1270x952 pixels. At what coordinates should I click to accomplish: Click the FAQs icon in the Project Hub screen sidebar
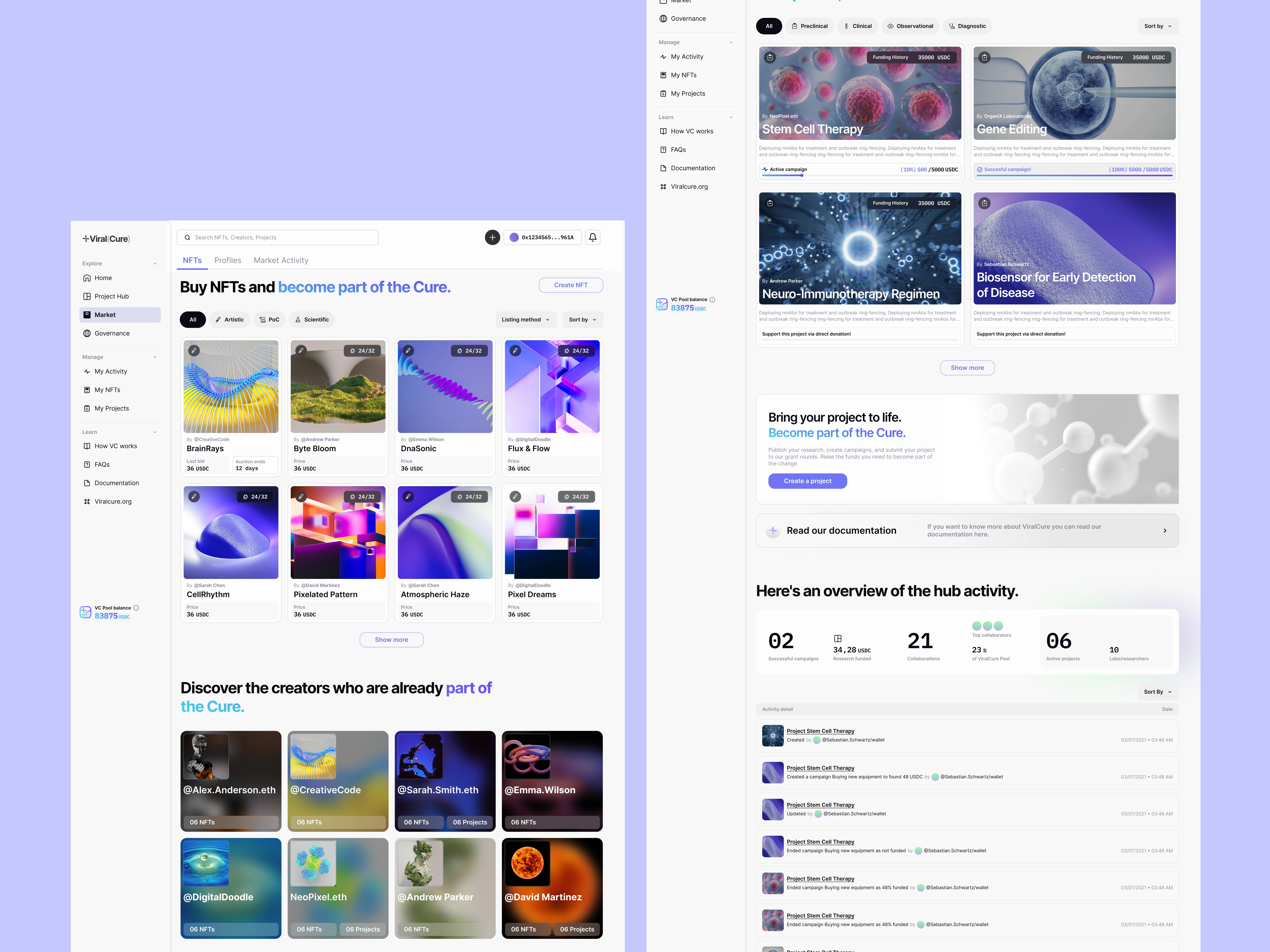[x=663, y=150]
